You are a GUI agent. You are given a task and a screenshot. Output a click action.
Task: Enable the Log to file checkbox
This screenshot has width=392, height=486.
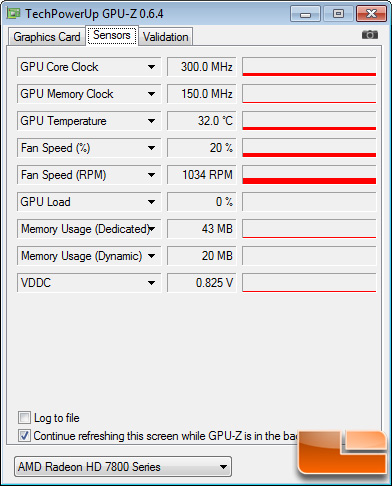24,418
